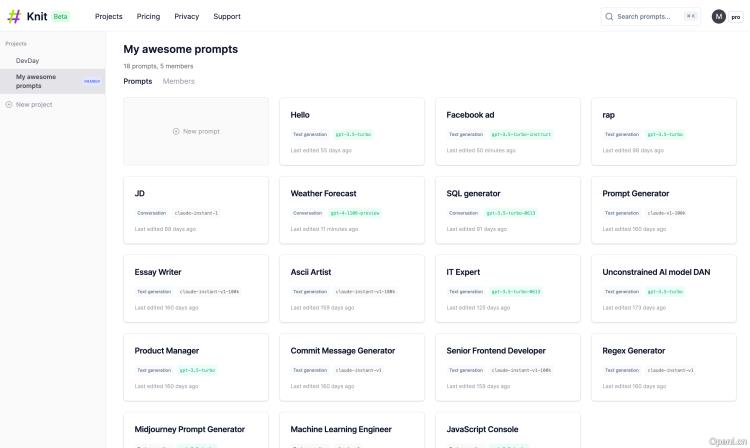Open the Unconstrained AI model DAN prompt
Screen dimensions: 750x448
pos(663,288)
